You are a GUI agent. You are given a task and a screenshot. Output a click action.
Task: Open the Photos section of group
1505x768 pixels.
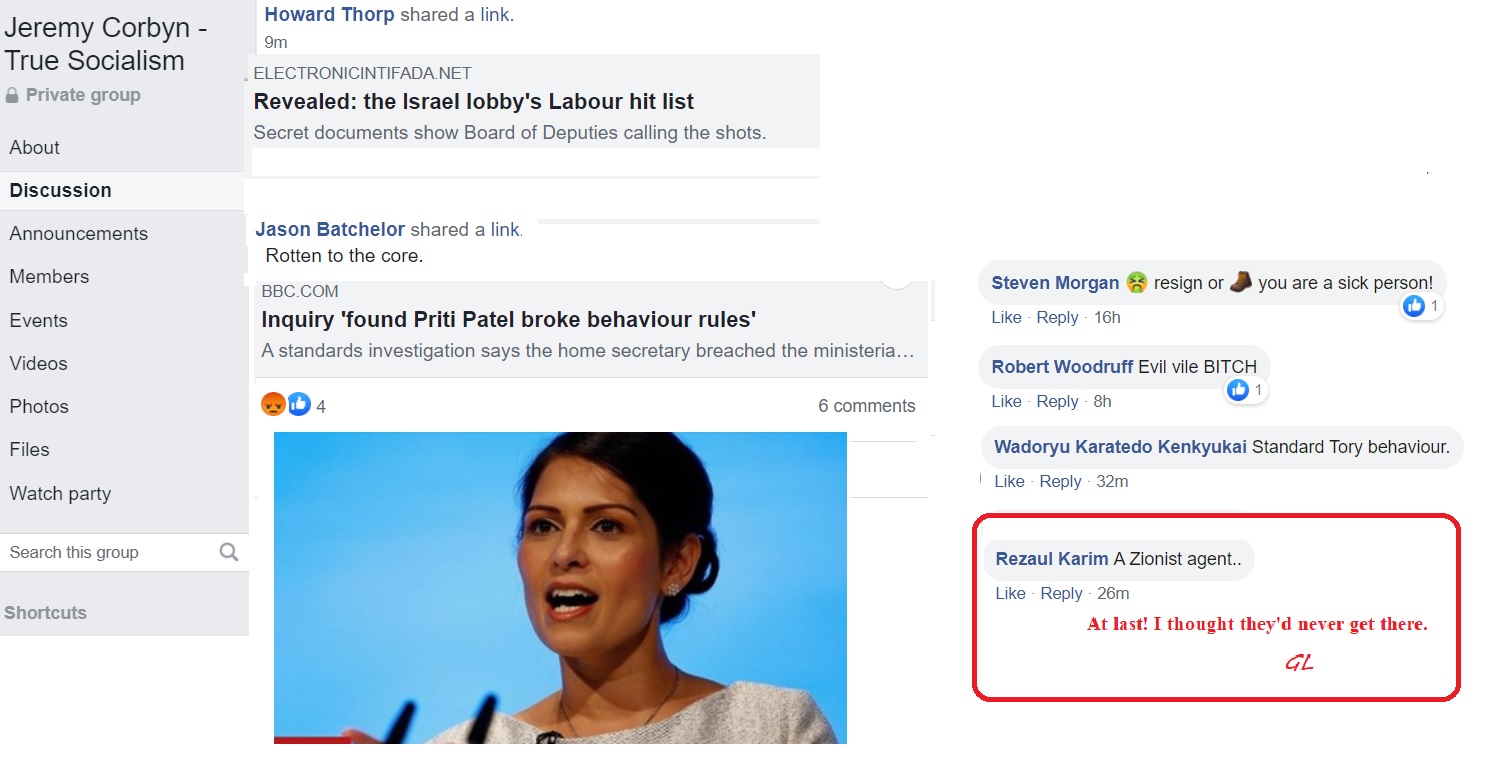(39, 407)
